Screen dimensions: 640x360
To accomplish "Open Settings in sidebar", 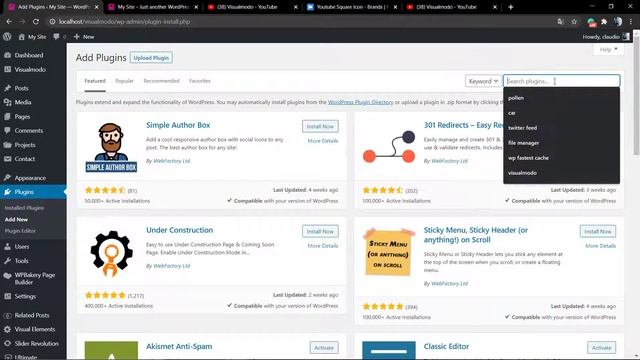I will click(25, 296).
